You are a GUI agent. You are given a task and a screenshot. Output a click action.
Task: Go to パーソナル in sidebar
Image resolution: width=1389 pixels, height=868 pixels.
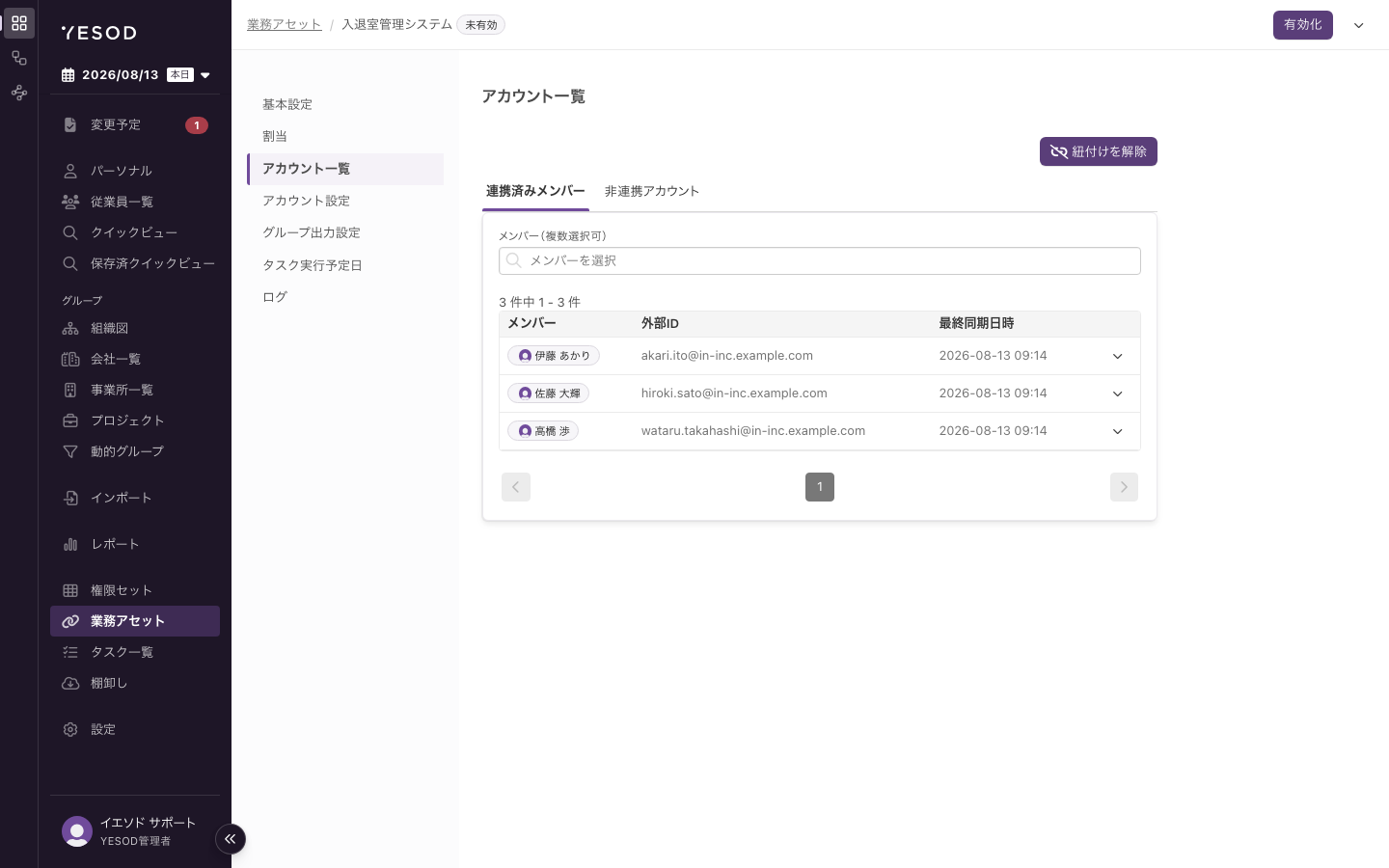(x=135, y=171)
